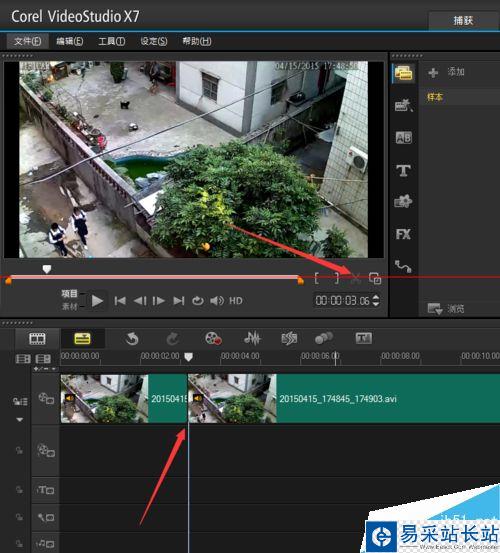Click the Undo arrow in timeline toolbar
500x553 pixels.
pyautogui.click(x=132, y=339)
